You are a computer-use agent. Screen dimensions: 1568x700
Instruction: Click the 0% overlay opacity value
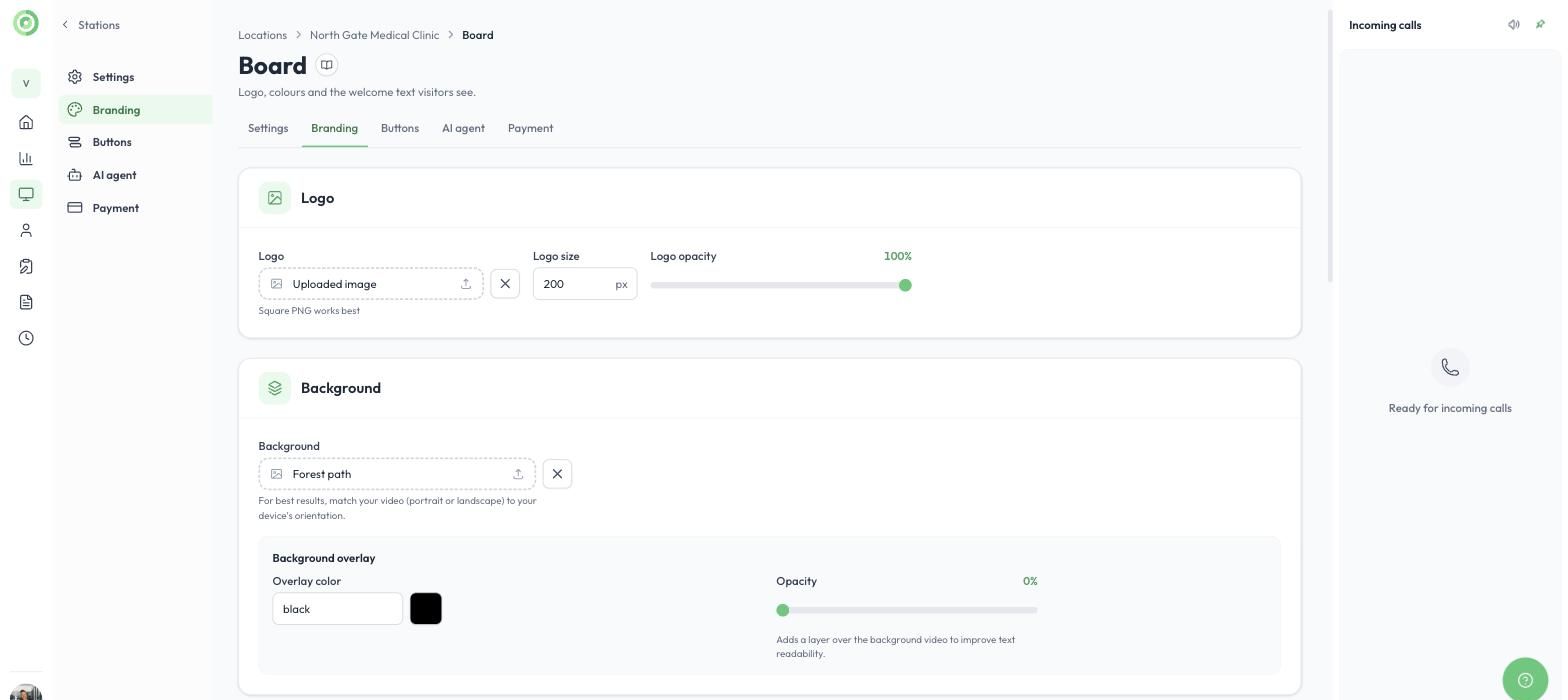pos(1030,581)
